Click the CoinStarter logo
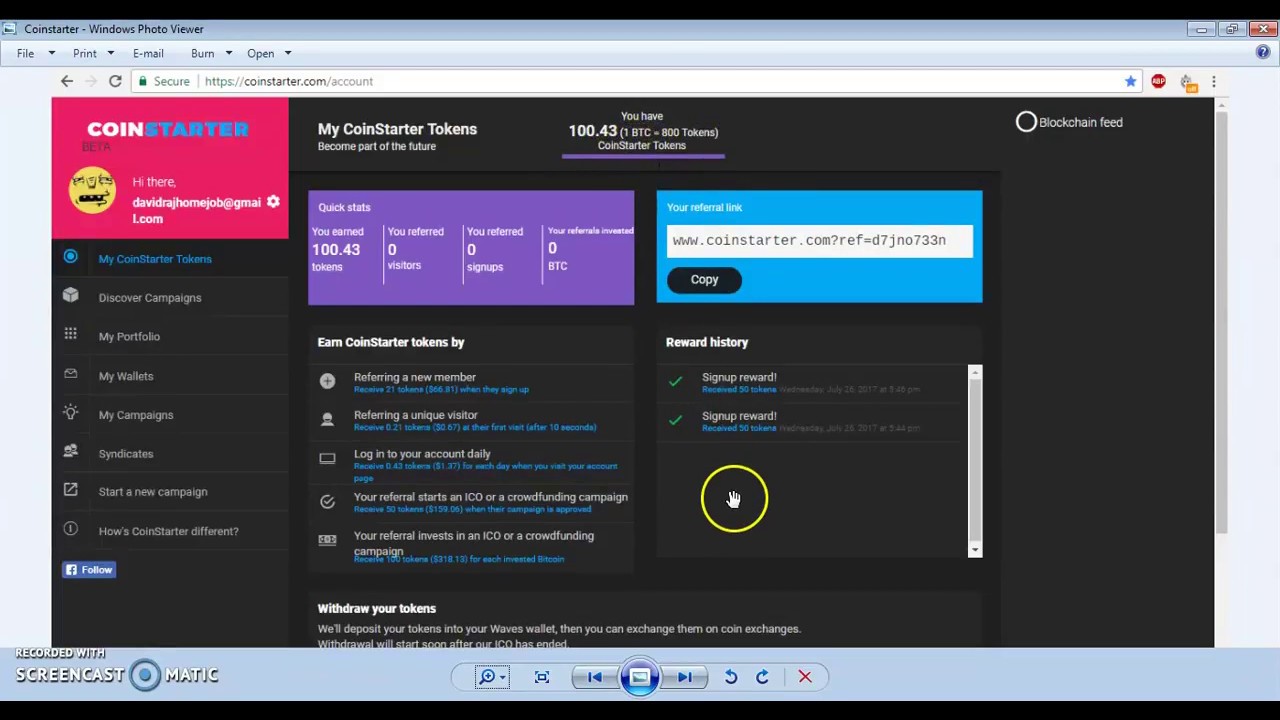1280x720 pixels. click(x=167, y=129)
